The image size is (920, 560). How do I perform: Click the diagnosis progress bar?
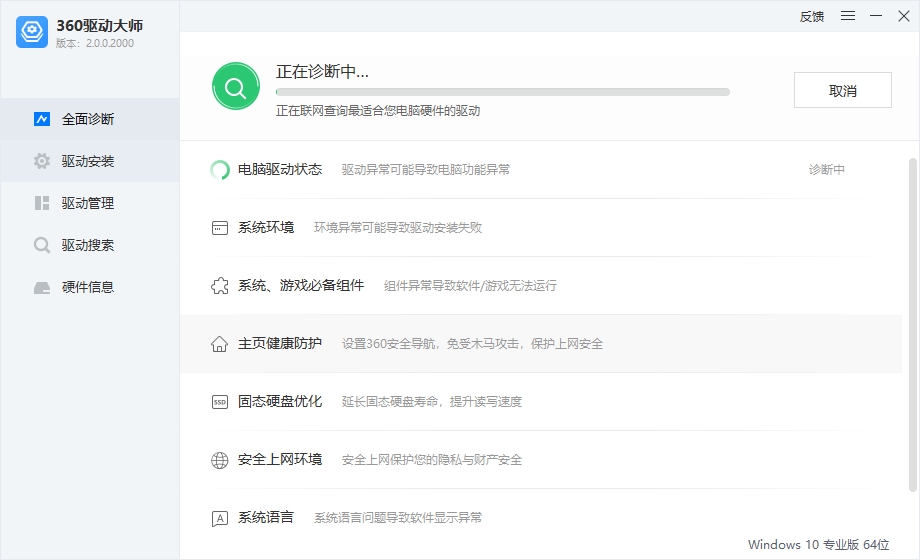click(x=503, y=92)
